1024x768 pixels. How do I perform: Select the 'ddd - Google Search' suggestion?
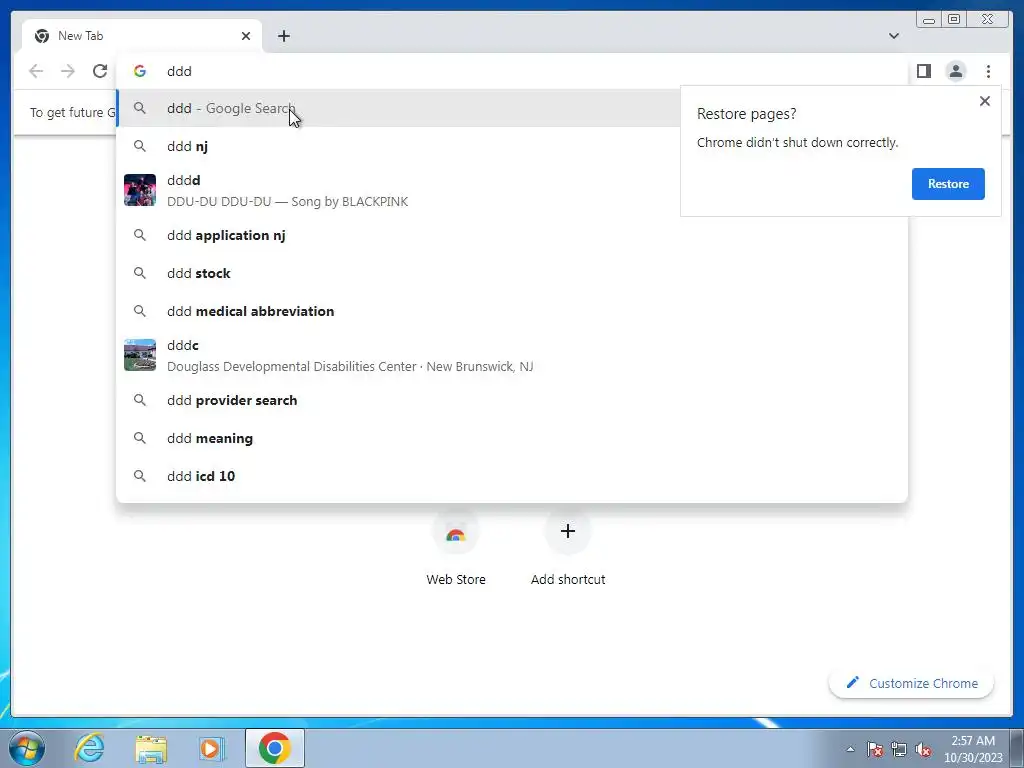398,108
